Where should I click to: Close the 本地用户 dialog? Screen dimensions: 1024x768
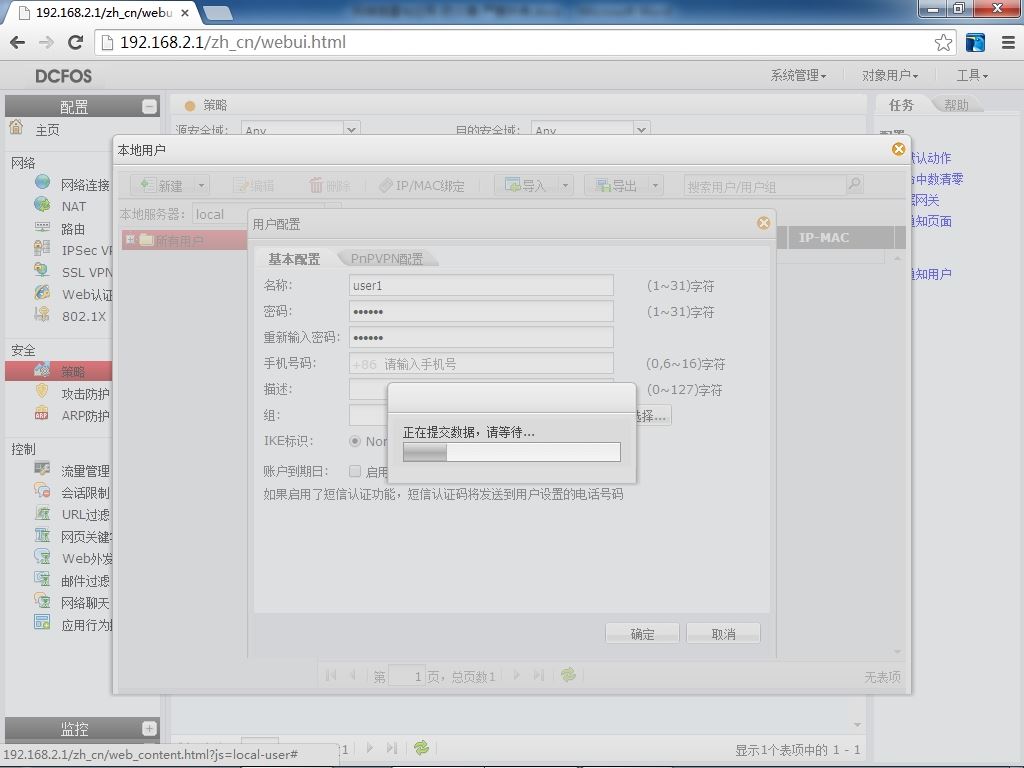(x=898, y=150)
